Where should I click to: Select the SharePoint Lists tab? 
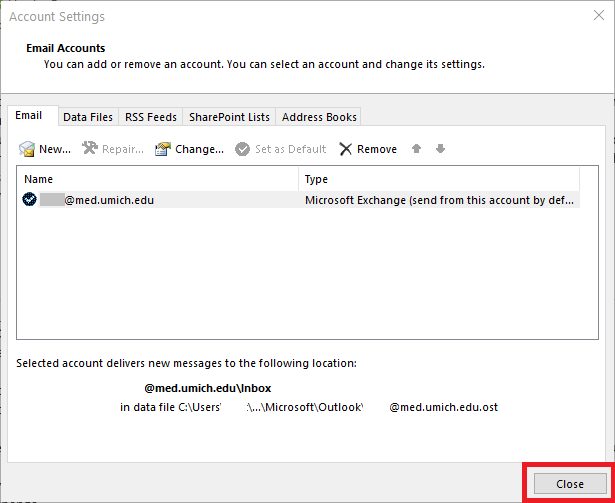229,117
